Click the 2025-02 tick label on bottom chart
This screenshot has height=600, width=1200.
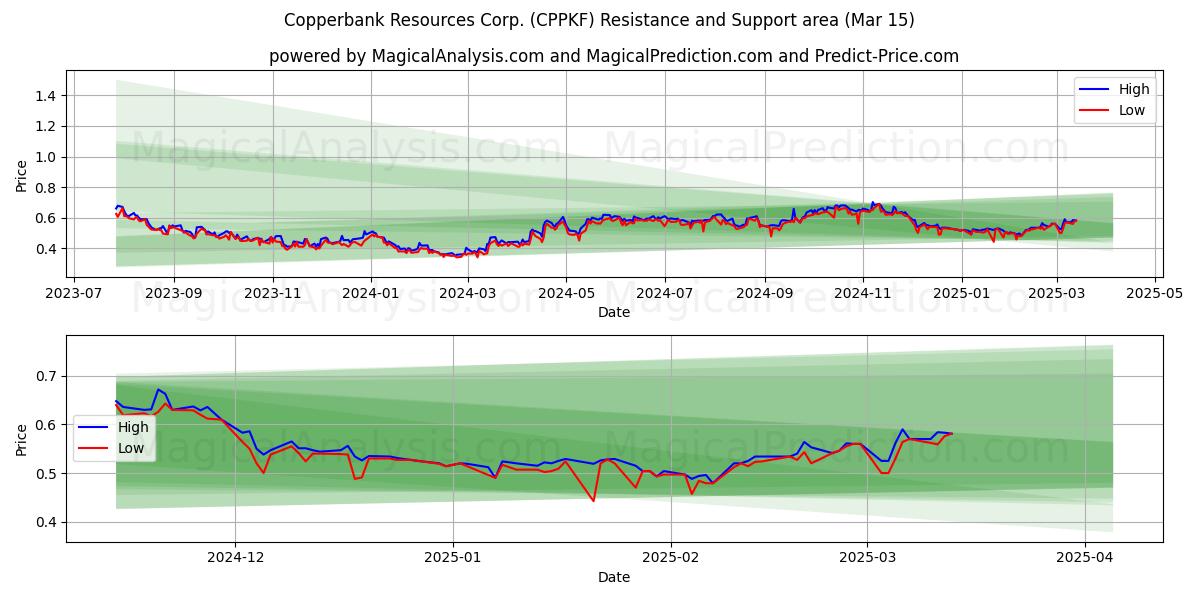(x=670, y=560)
